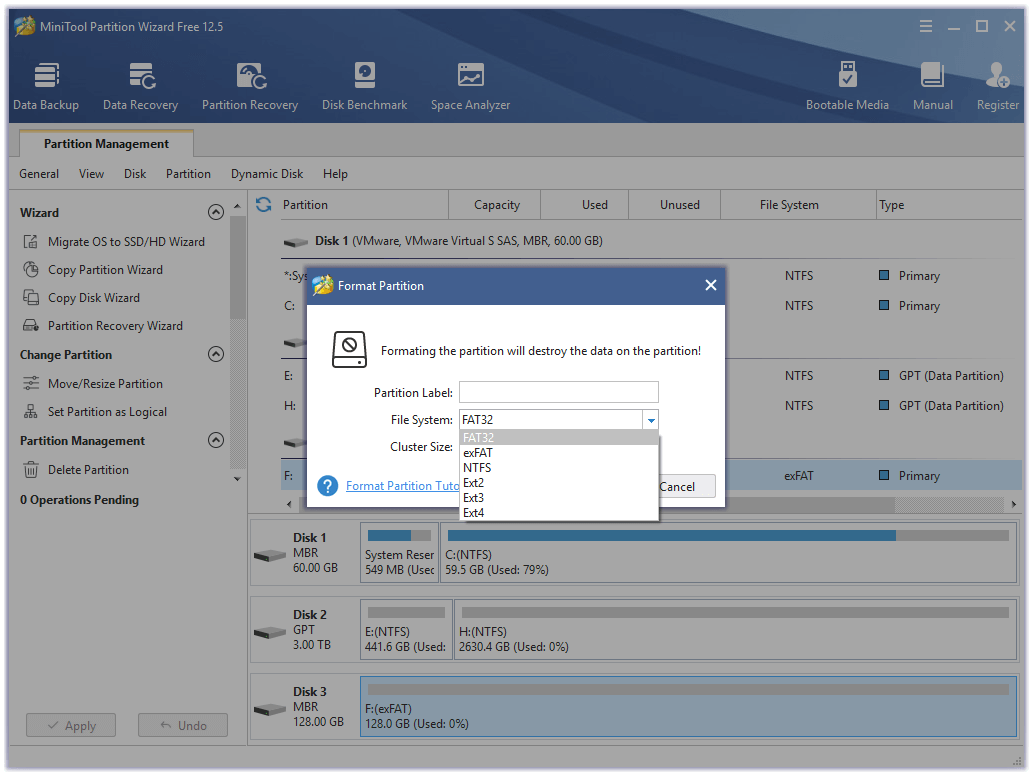
Task: Click the Set Partition as Logical icon
Action: pos(30,412)
